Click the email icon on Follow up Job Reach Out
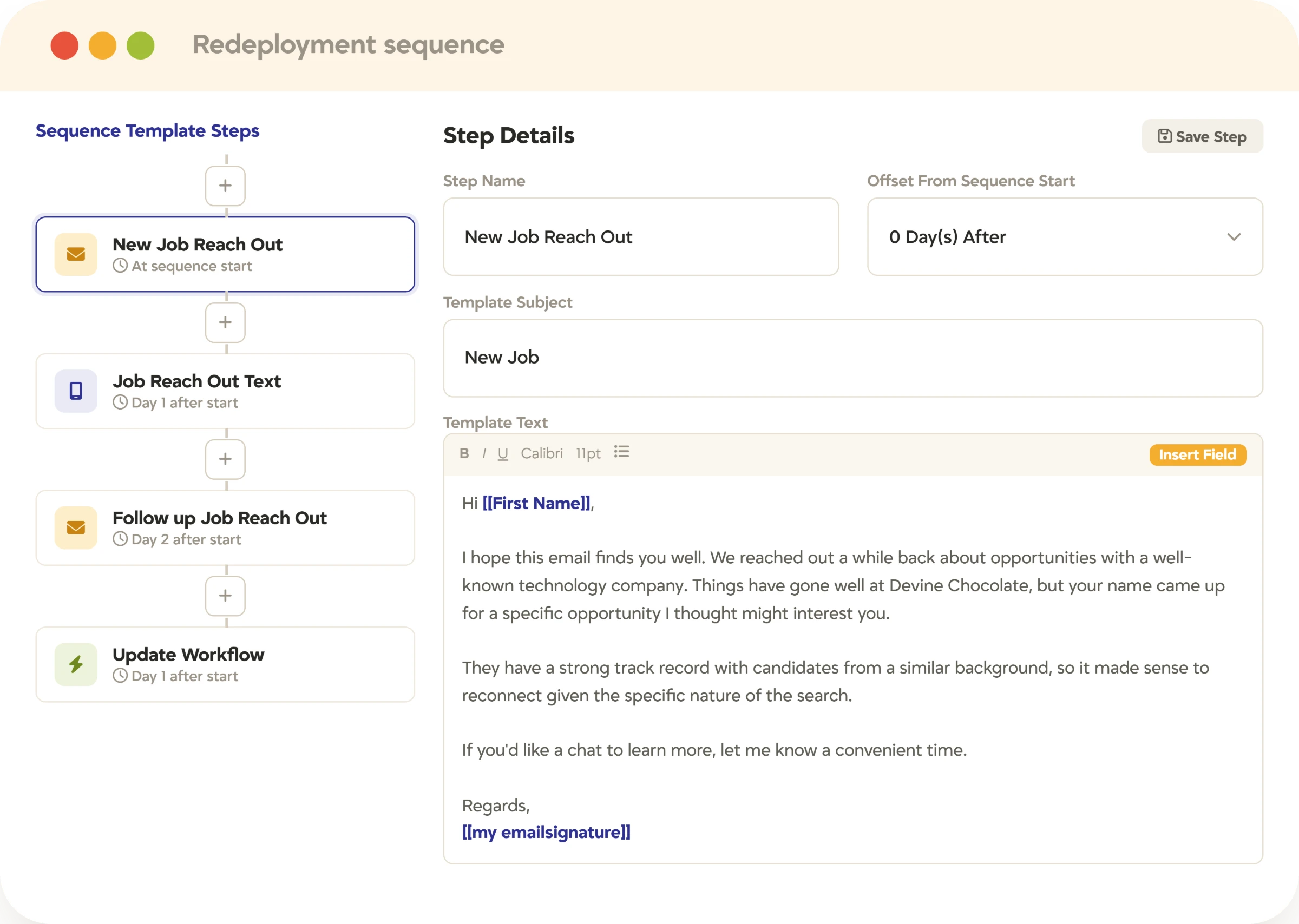This screenshot has width=1299, height=924. (x=76, y=527)
